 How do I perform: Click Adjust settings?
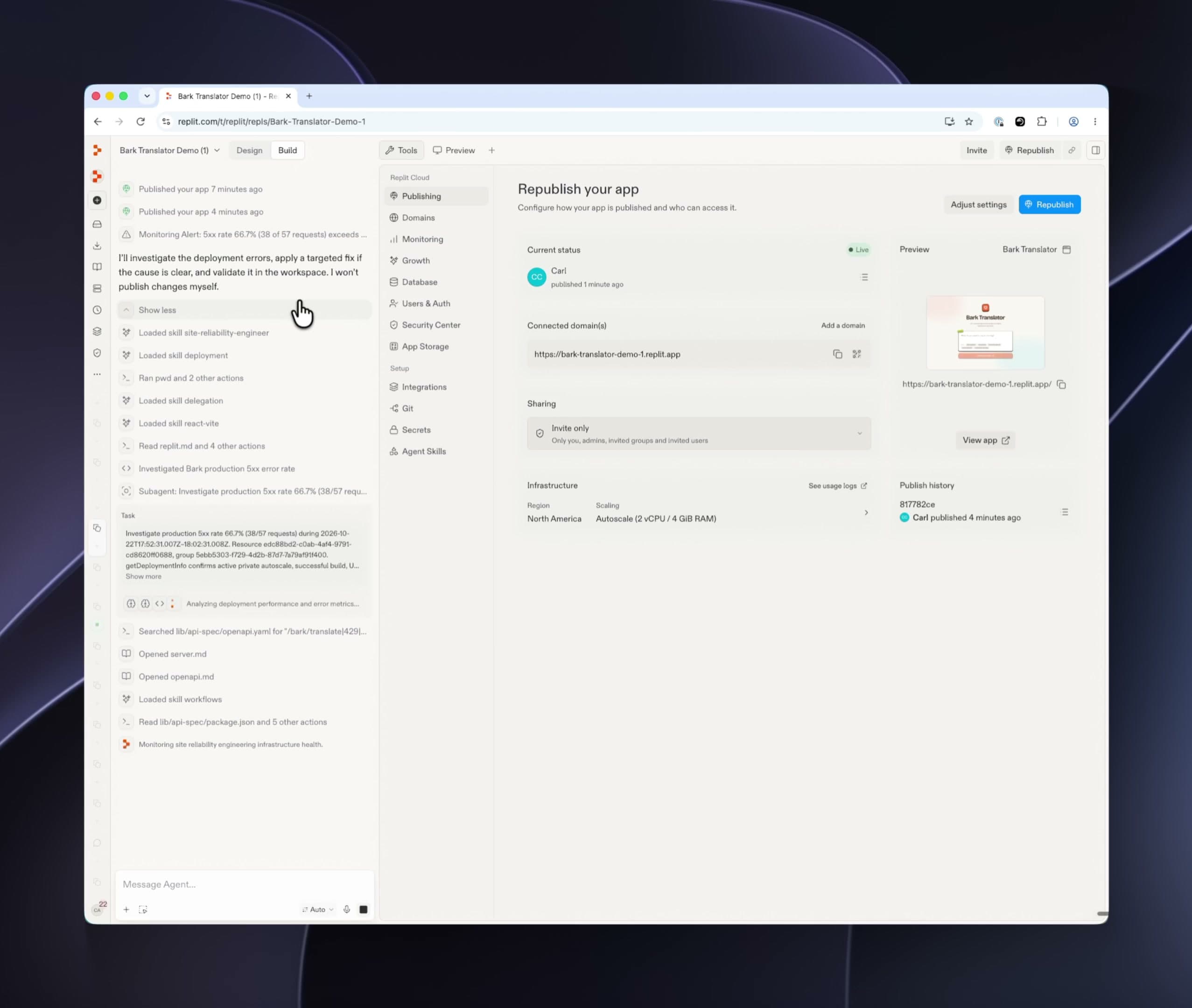point(978,204)
